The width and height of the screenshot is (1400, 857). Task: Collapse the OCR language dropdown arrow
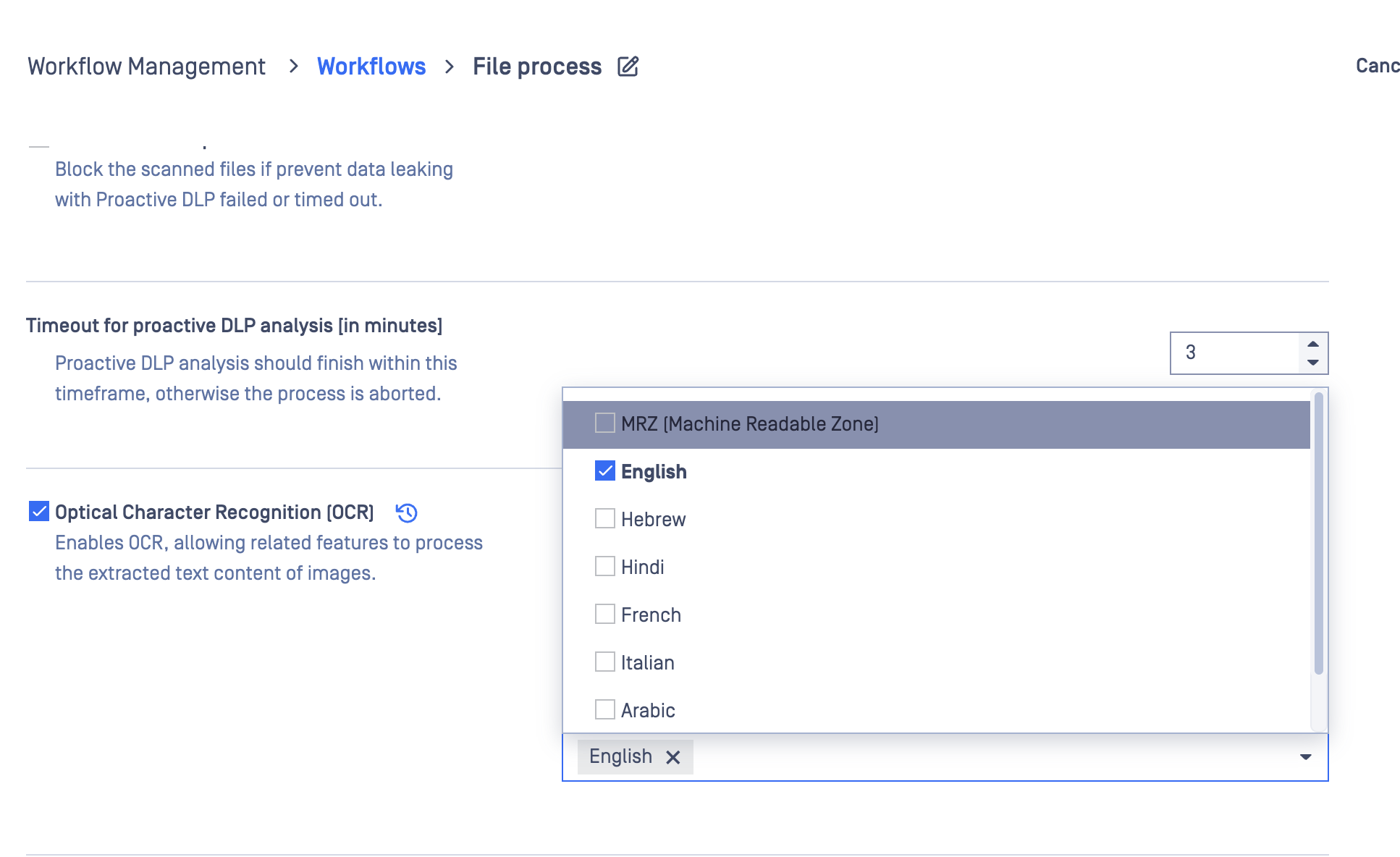pos(1306,757)
